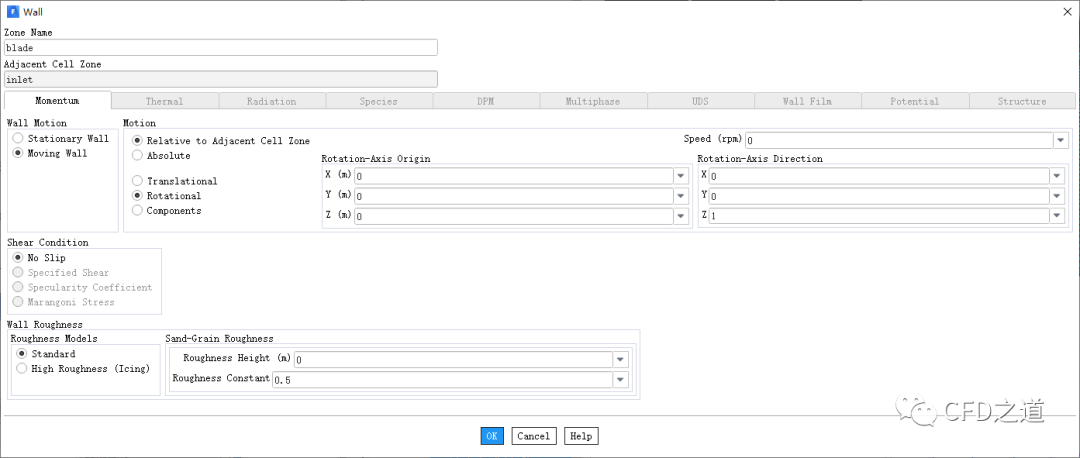Enable High Roughness (Icing) model

coord(22,369)
